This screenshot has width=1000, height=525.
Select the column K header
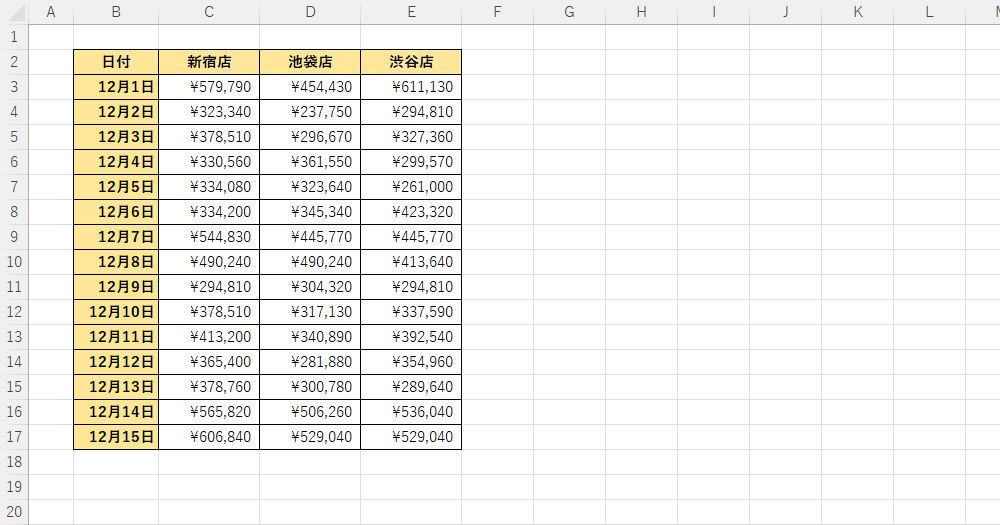[x=857, y=12]
